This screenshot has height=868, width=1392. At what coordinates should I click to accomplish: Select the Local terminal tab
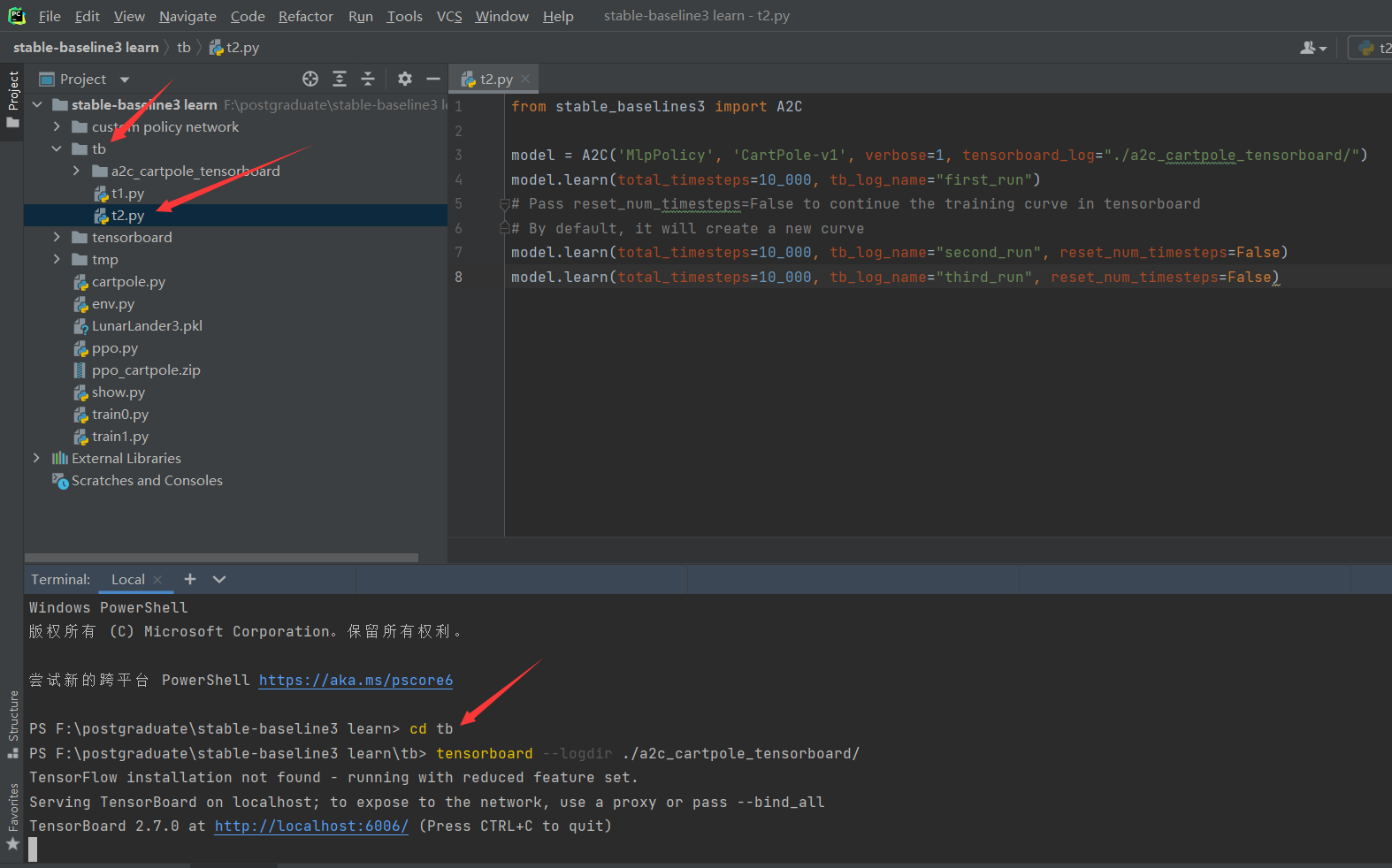pyautogui.click(x=128, y=580)
